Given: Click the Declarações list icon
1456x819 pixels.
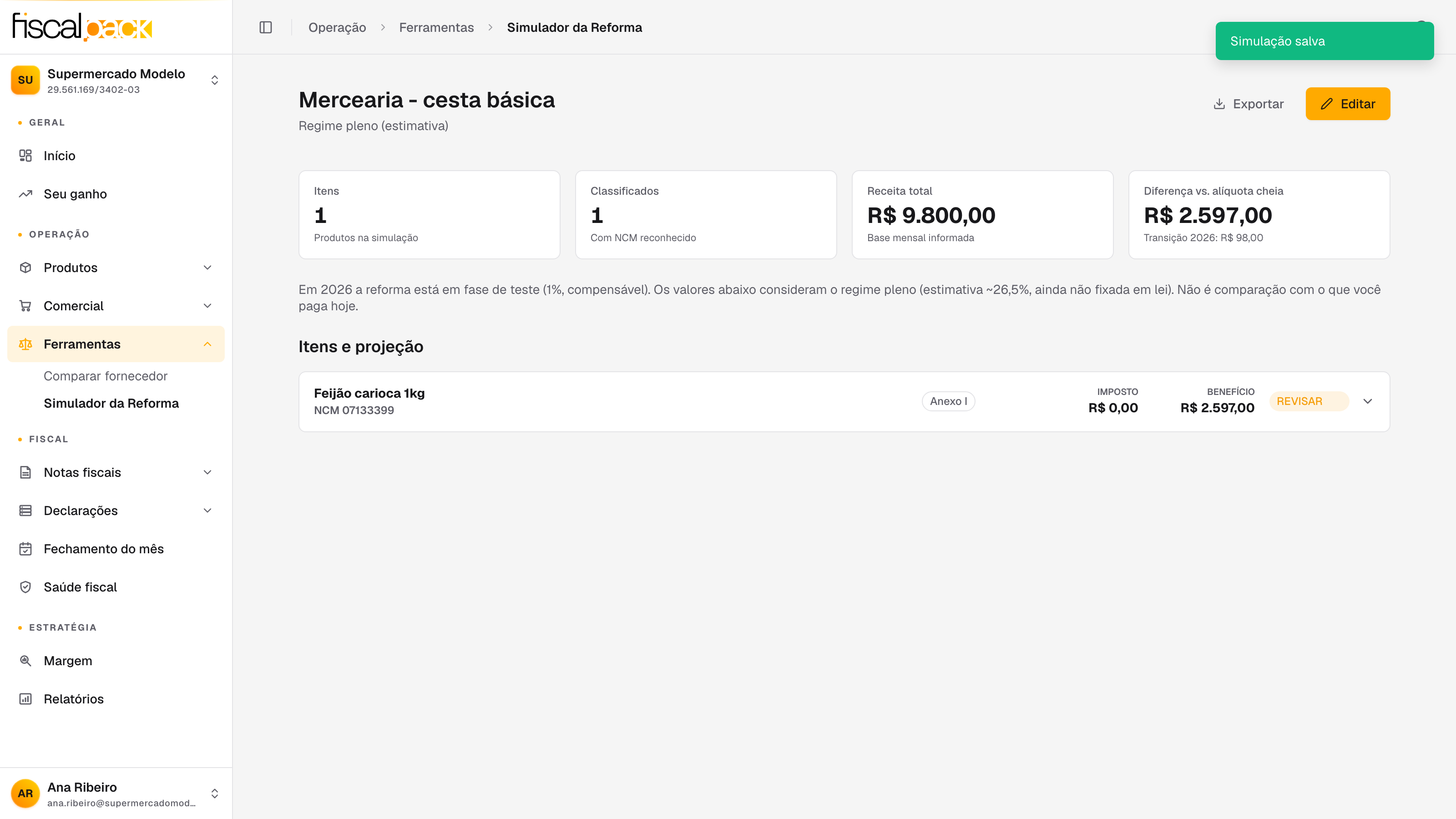Looking at the screenshot, I should (25, 511).
